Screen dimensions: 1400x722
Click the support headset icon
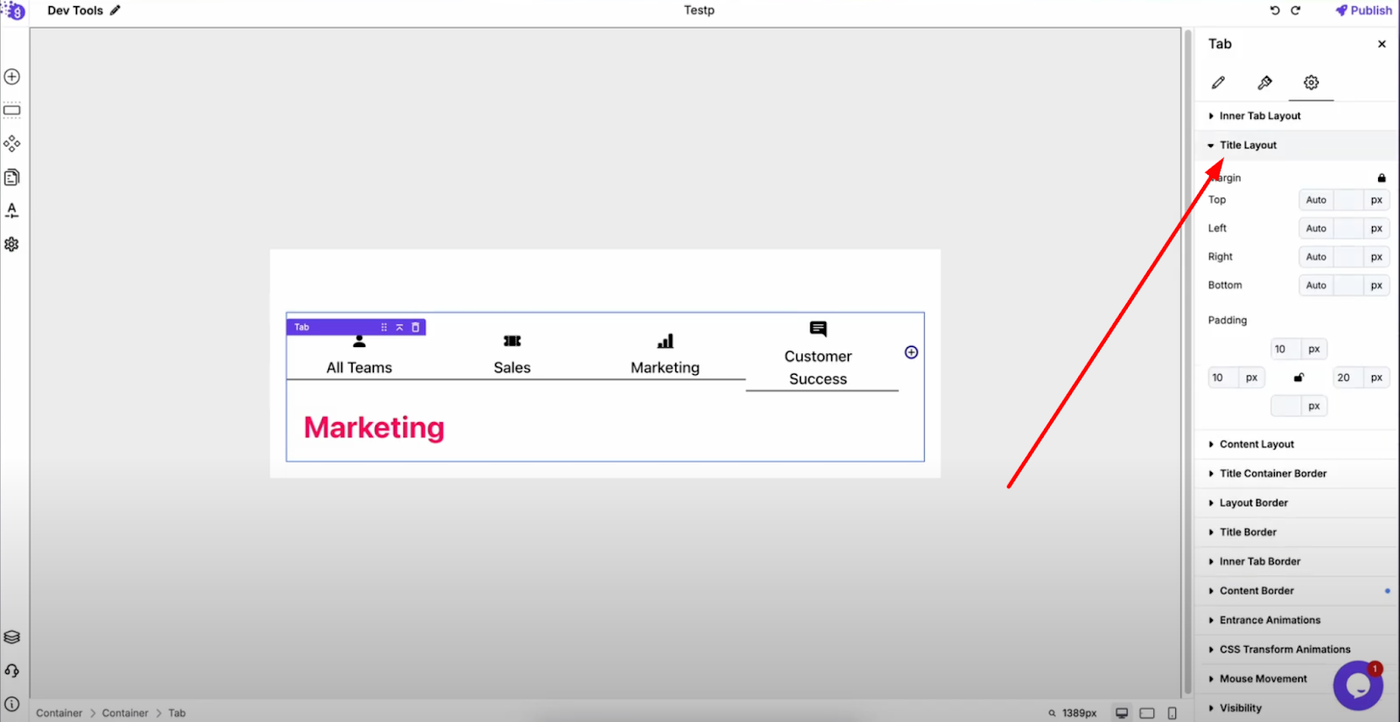12,670
